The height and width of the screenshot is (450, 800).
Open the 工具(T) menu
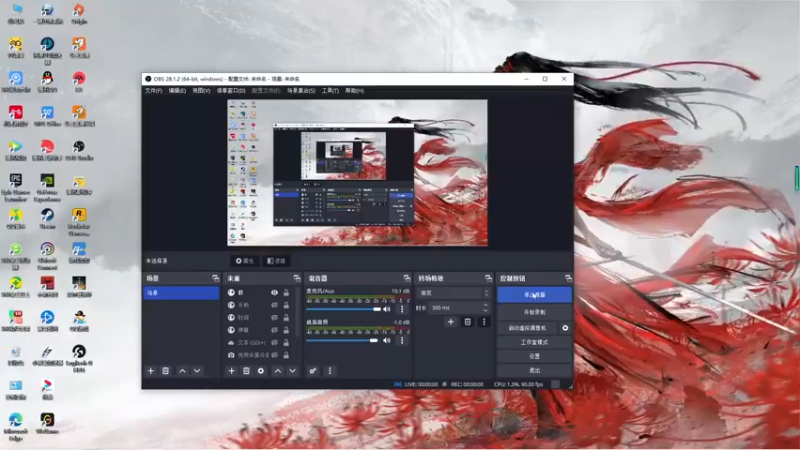pyautogui.click(x=330, y=91)
